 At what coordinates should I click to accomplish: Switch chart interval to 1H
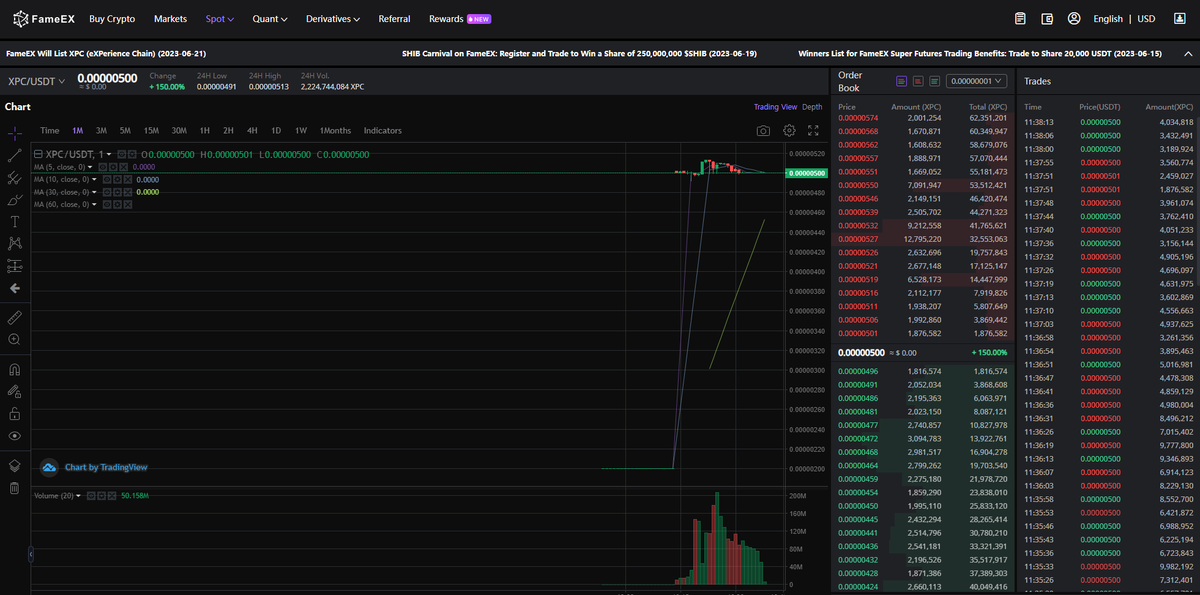[x=204, y=131]
